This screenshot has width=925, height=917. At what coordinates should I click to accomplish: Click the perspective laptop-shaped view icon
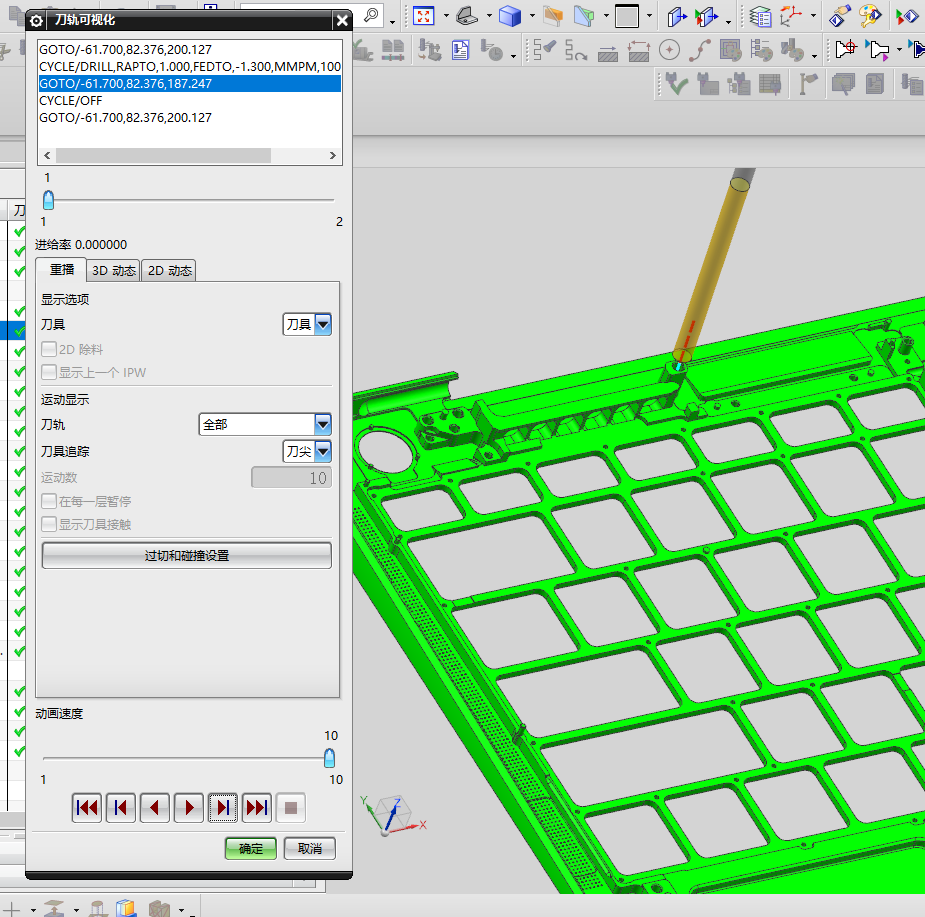point(467,16)
